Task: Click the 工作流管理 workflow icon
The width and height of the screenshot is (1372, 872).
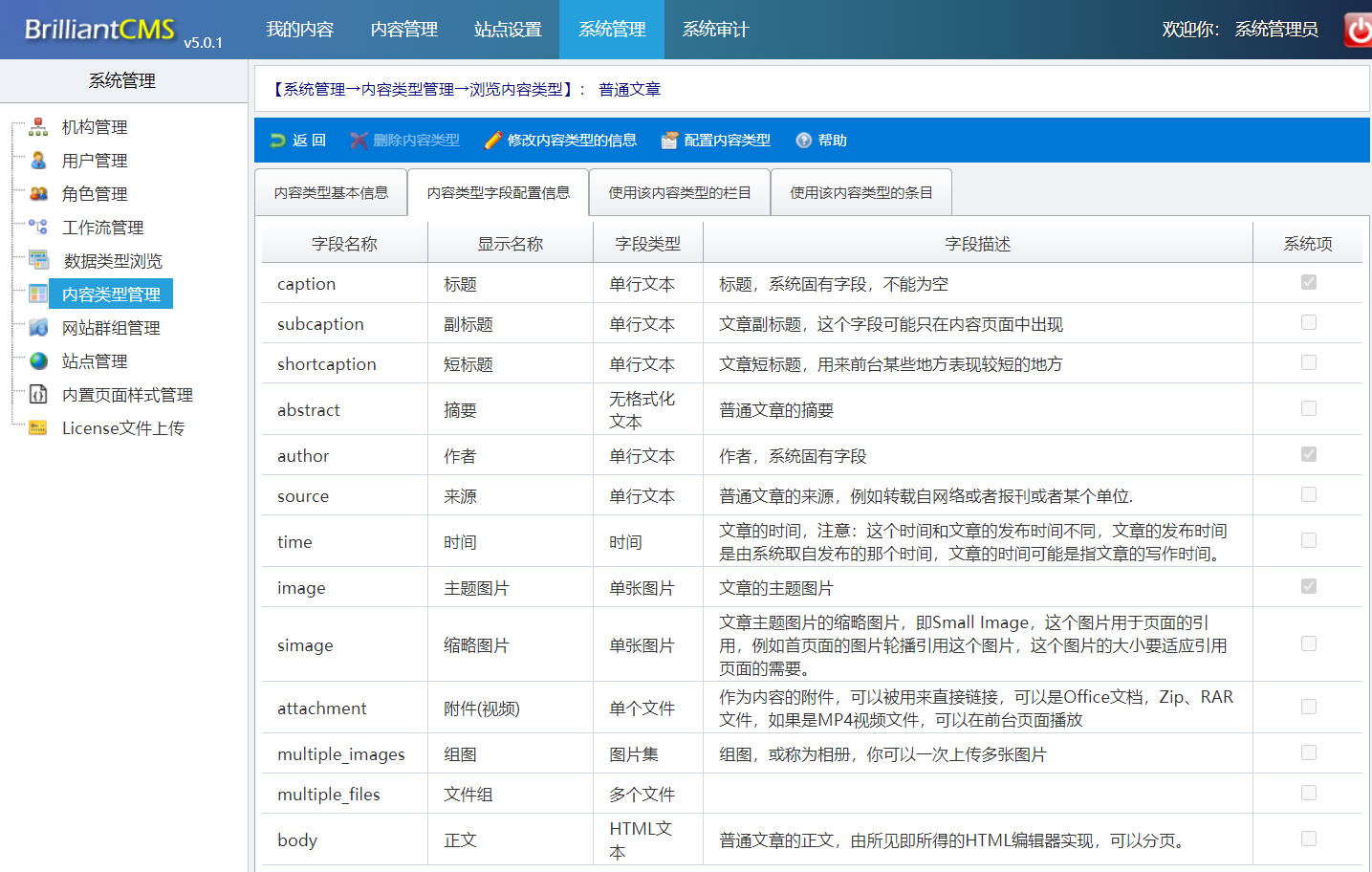Action: [x=38, y=228]
